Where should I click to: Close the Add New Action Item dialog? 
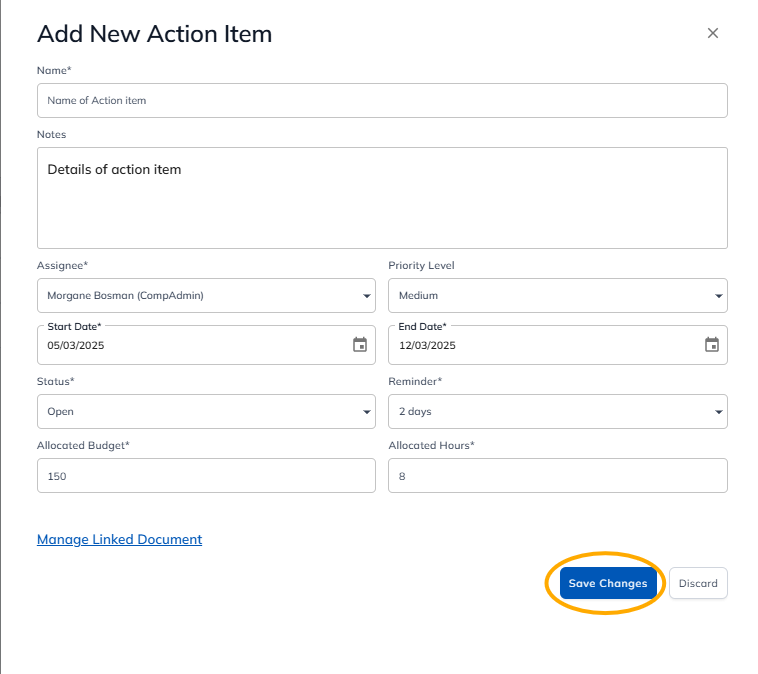tap(713, 33)
